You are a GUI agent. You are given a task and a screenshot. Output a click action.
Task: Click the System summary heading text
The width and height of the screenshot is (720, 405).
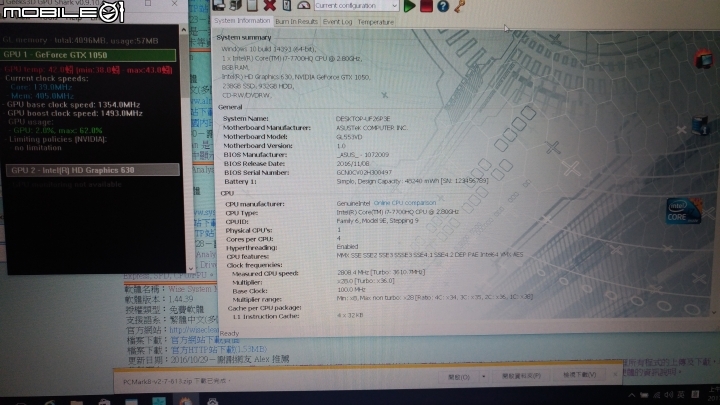coord(244,37)
